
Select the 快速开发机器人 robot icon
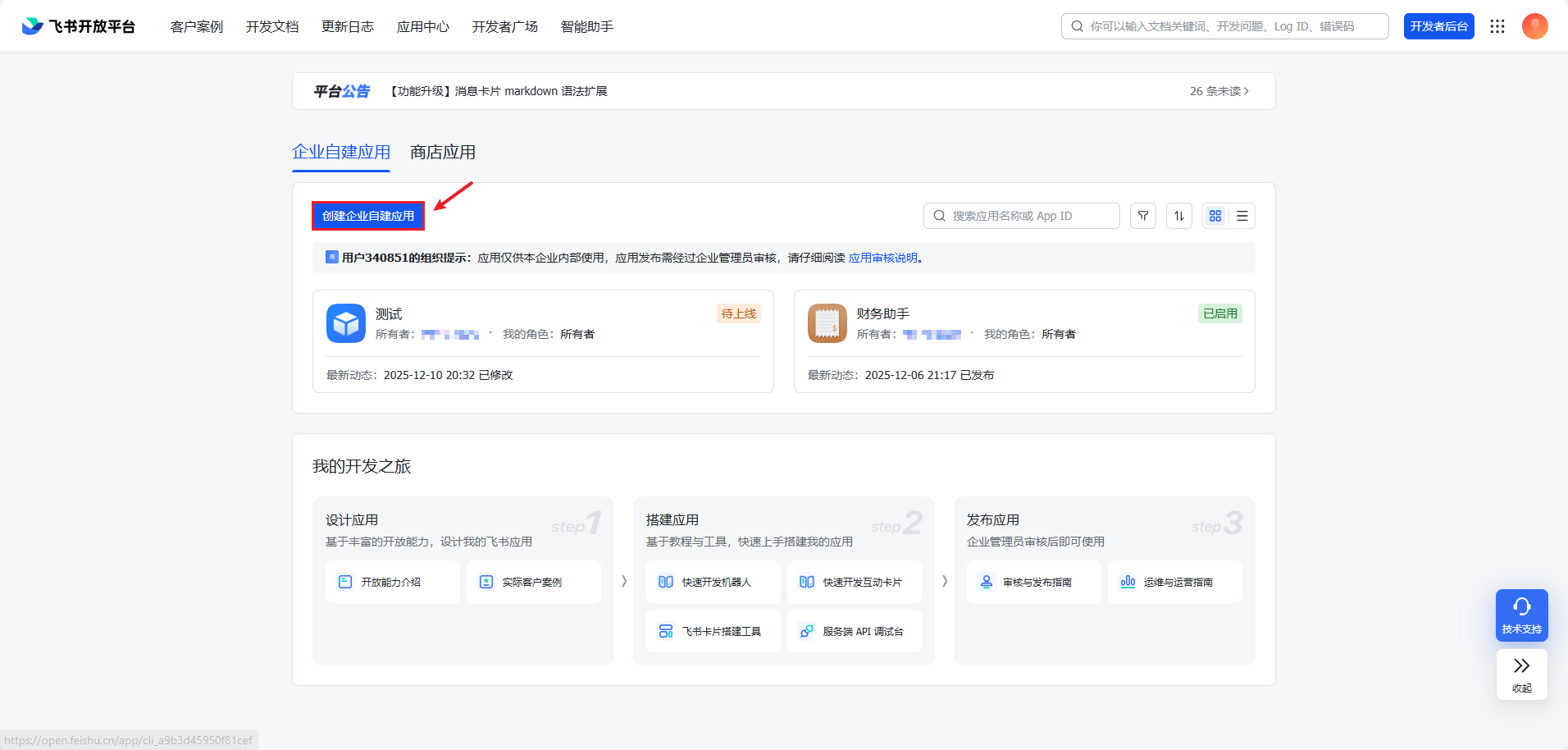(x=666, y=581)
